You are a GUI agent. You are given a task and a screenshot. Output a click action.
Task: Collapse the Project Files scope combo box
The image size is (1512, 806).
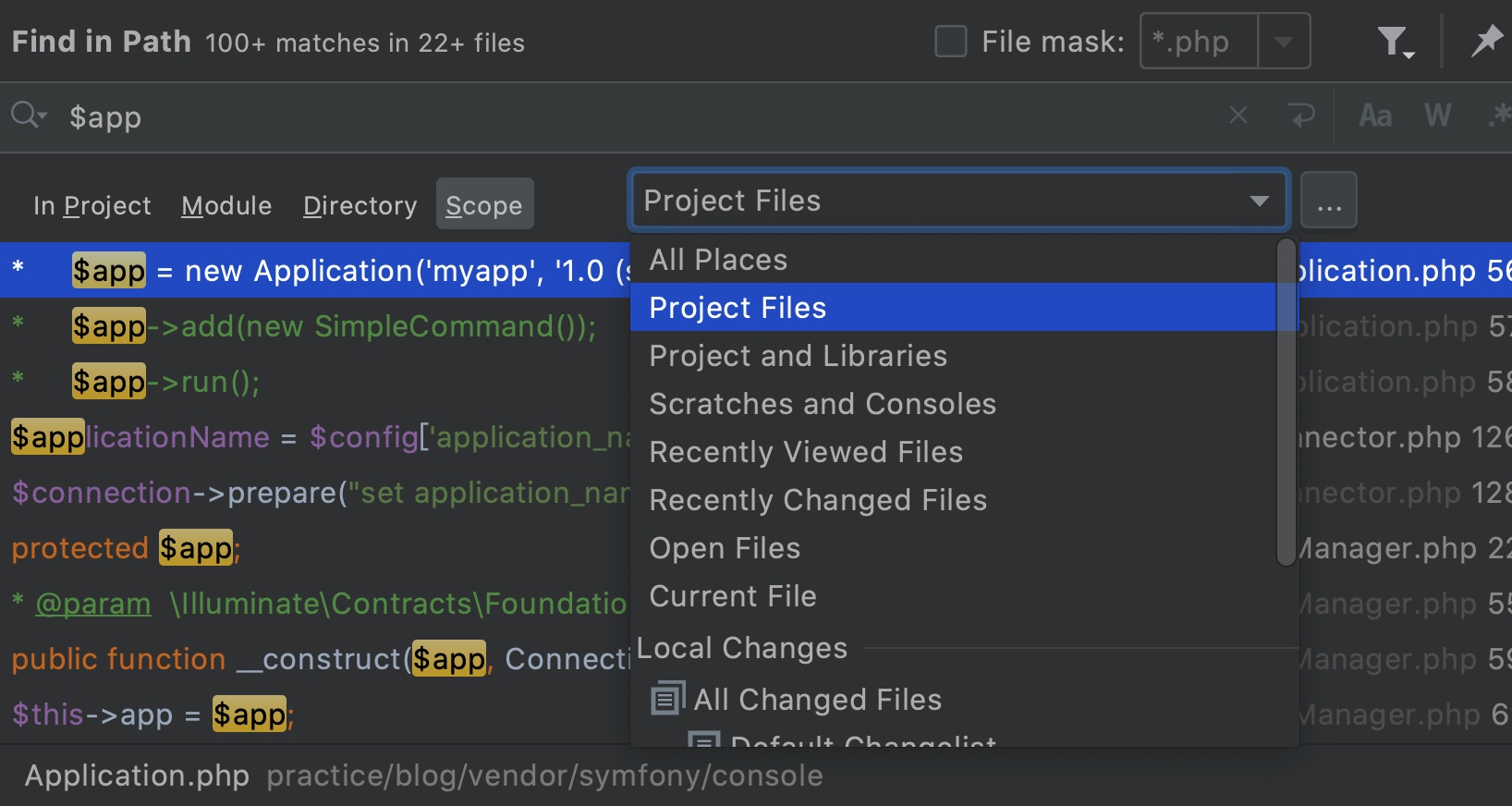(x=958, y=200)
